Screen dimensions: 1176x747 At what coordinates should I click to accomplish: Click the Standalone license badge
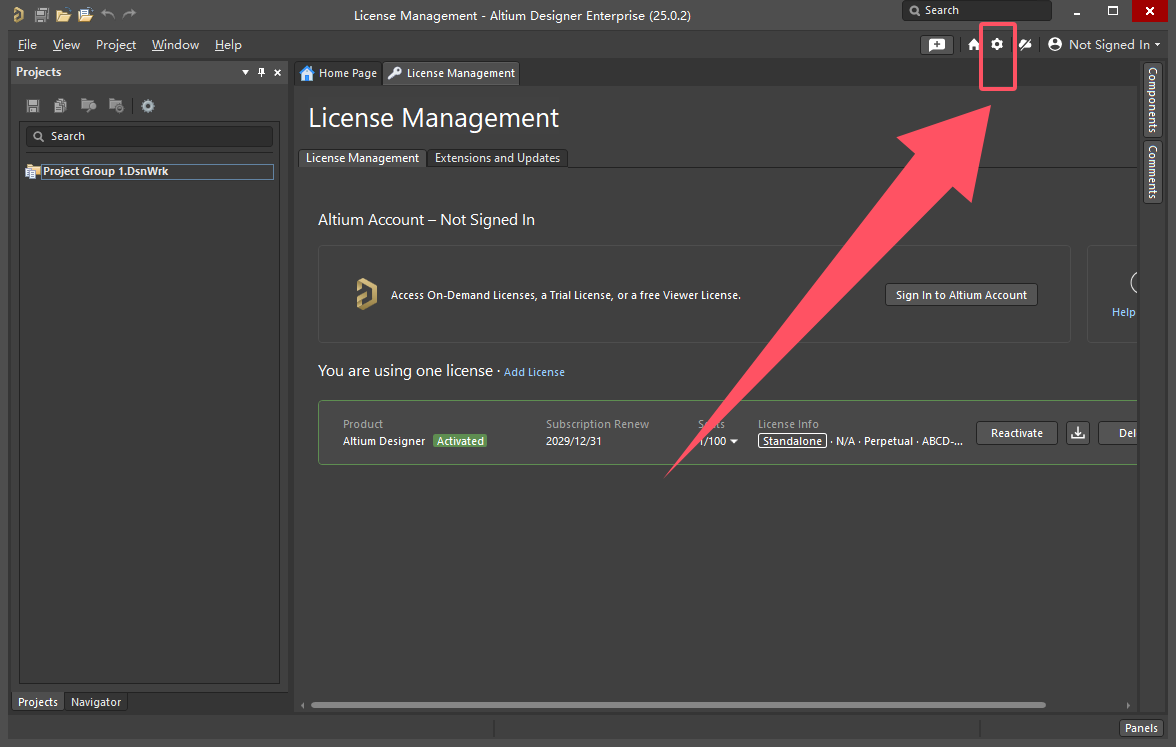pos(792,441)
